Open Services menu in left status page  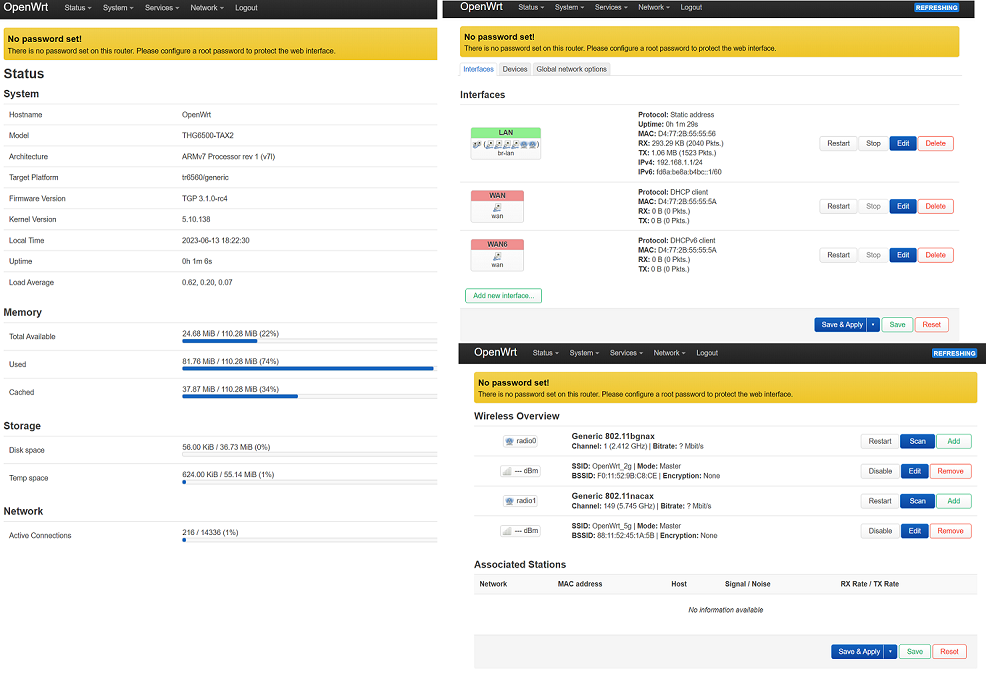point(162,8)
